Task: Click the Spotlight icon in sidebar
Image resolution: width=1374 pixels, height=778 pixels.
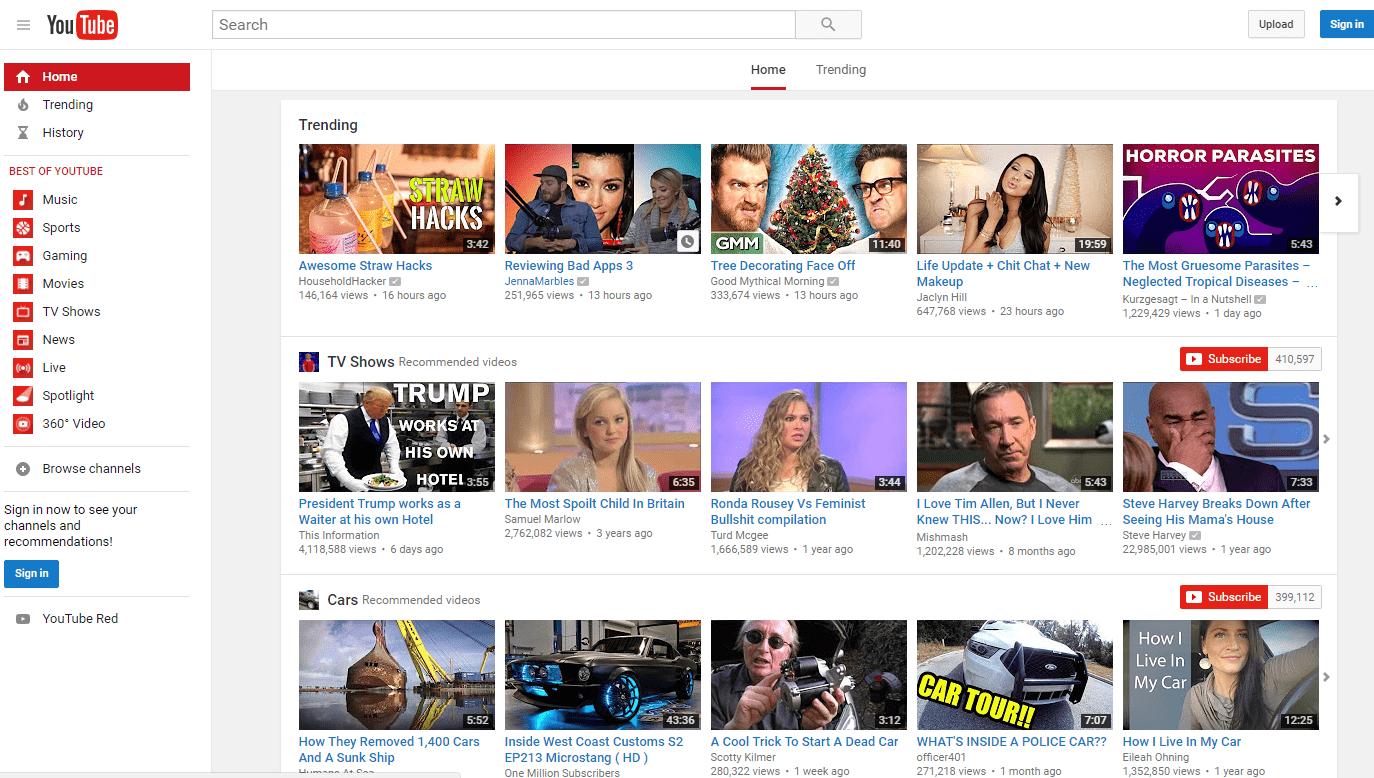Action: (23, 396)
